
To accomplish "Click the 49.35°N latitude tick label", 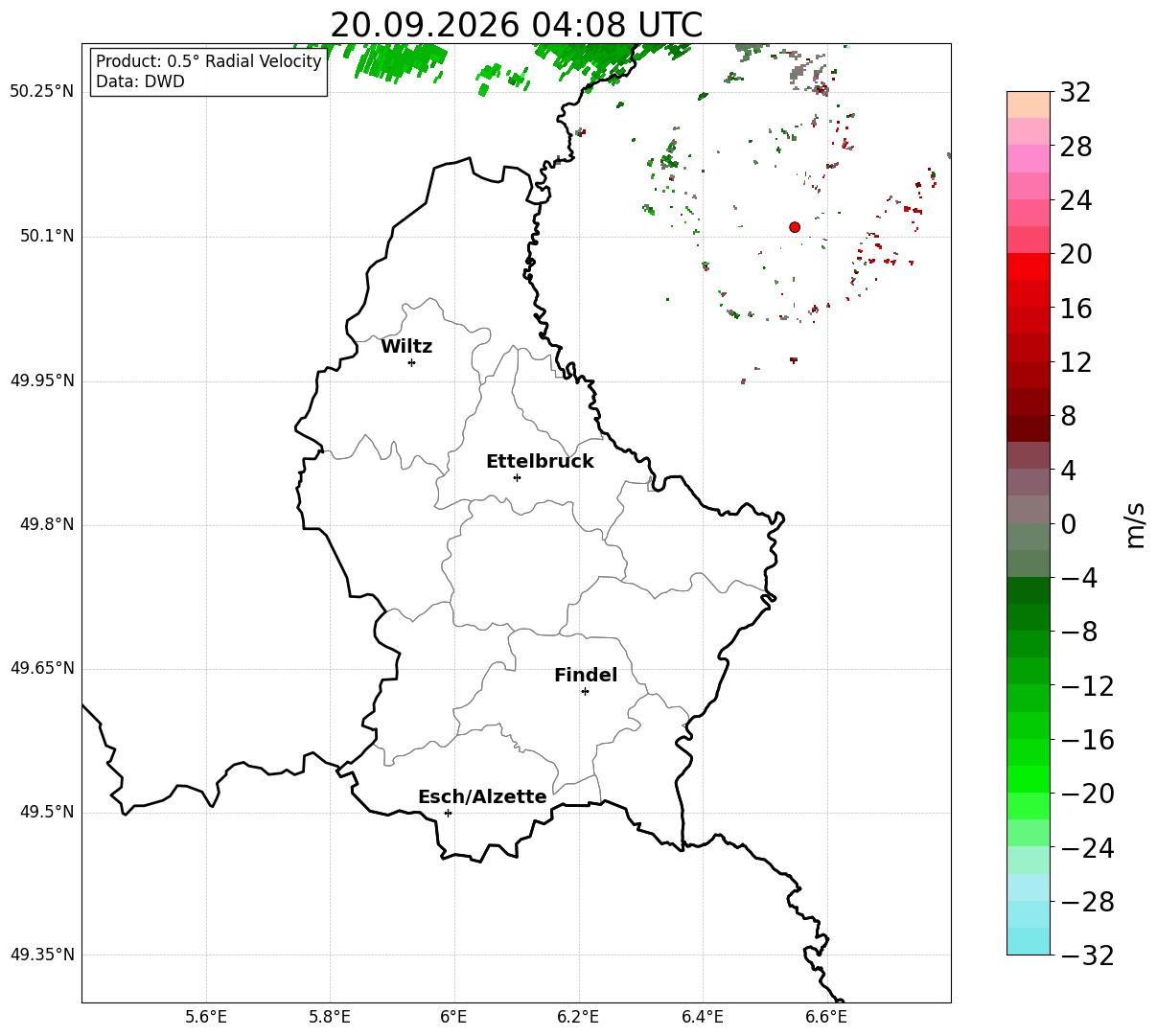I will [42, 955].
